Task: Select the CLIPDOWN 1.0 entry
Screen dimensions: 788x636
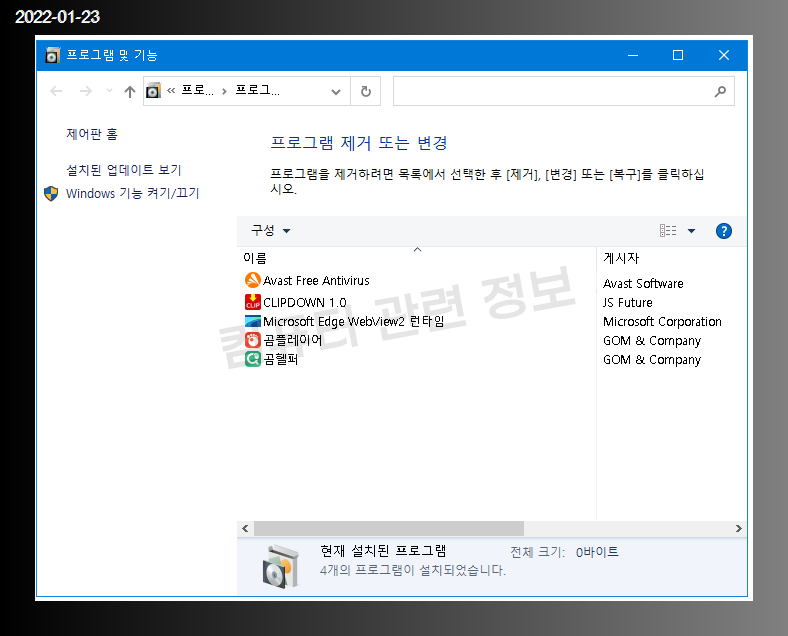Action: click(305, 302)
